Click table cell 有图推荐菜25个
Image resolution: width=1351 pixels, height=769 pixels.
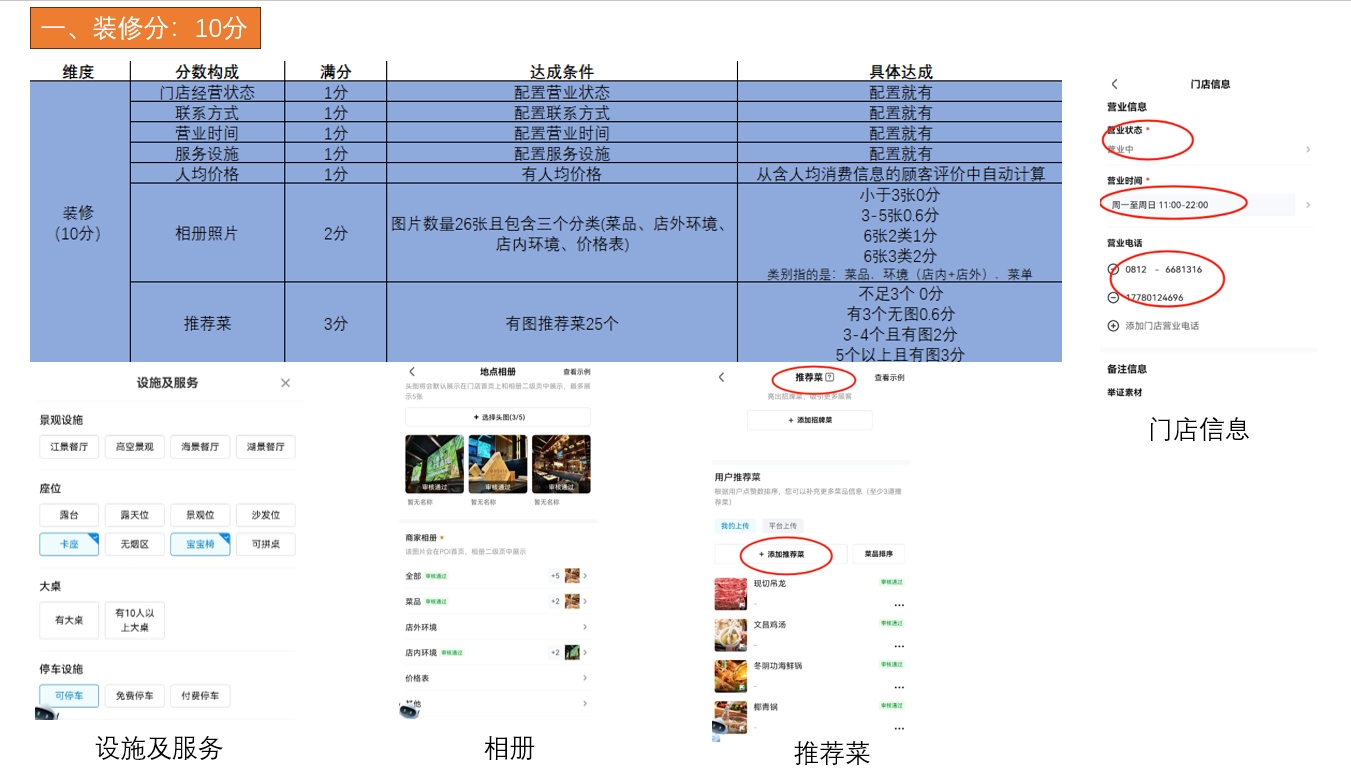click(562, 323)
